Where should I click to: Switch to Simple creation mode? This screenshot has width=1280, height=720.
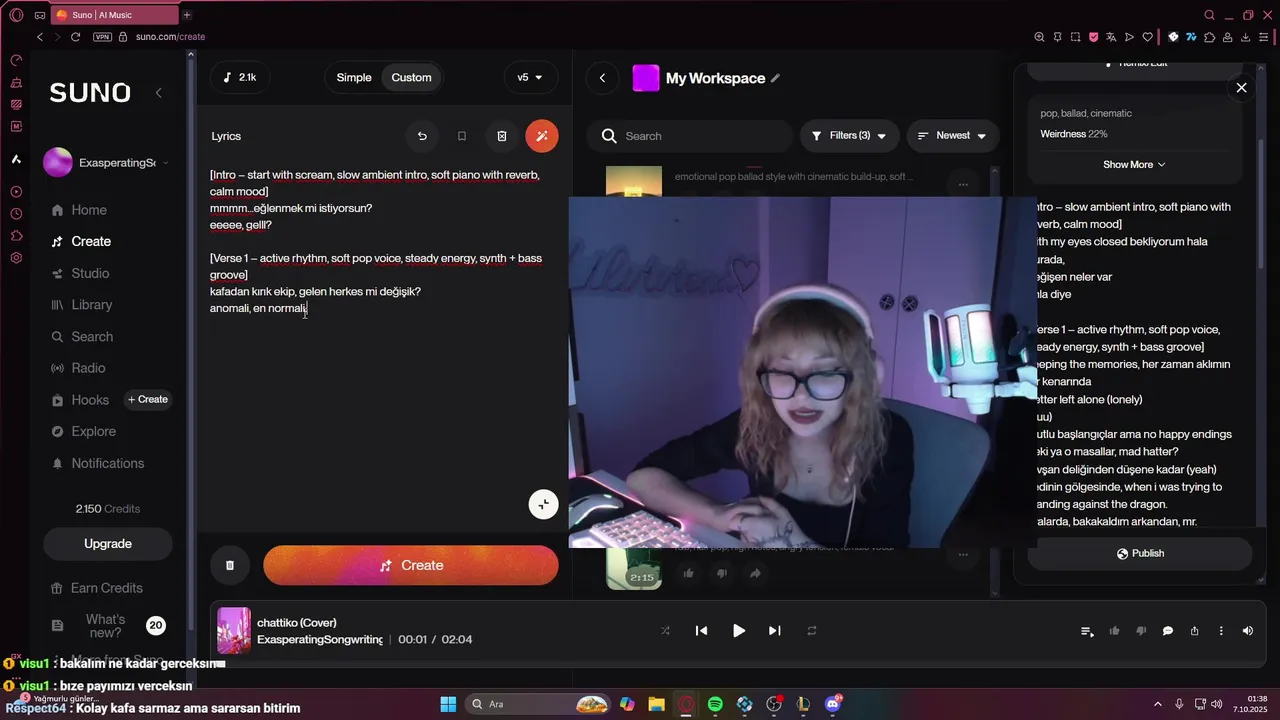pos(354,78)
